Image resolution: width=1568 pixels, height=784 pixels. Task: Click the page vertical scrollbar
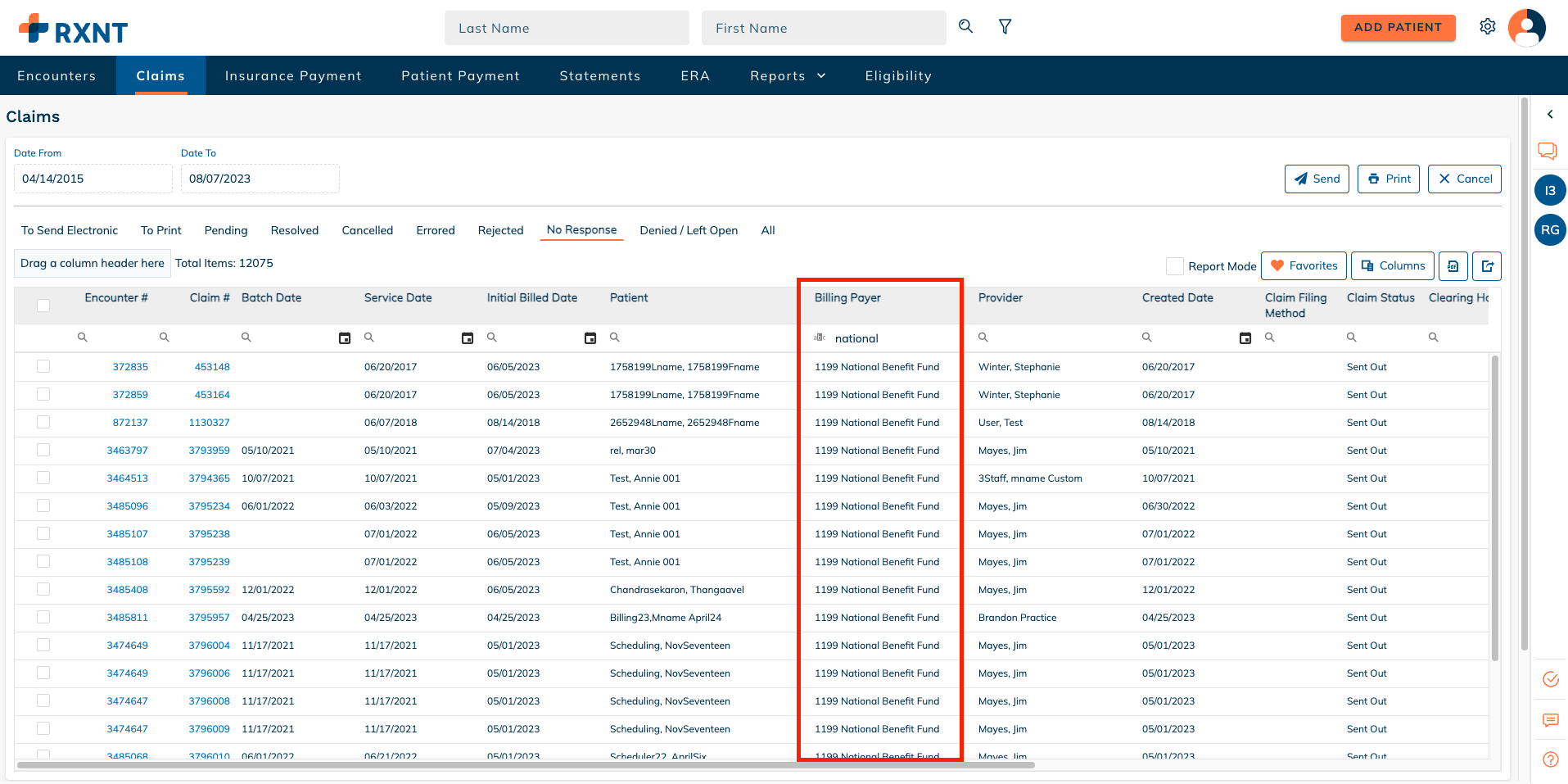coord(1525,373)
